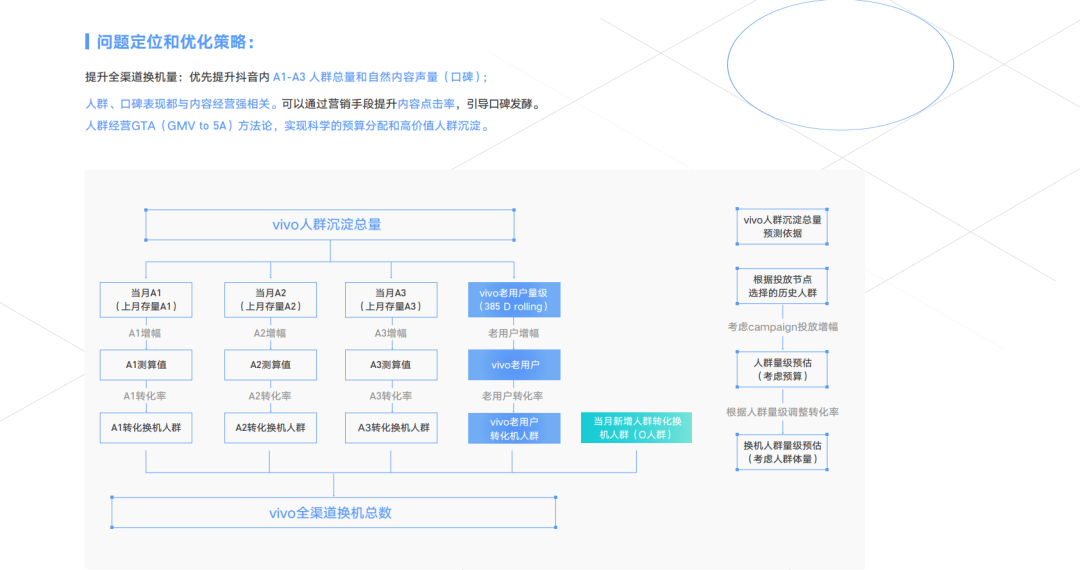
Task: Select the A3测算值 box
Action: point(391,365)
